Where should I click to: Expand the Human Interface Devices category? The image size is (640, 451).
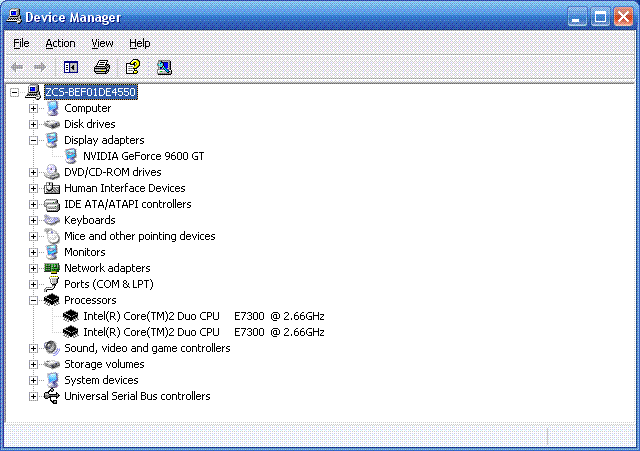point(33,188)
